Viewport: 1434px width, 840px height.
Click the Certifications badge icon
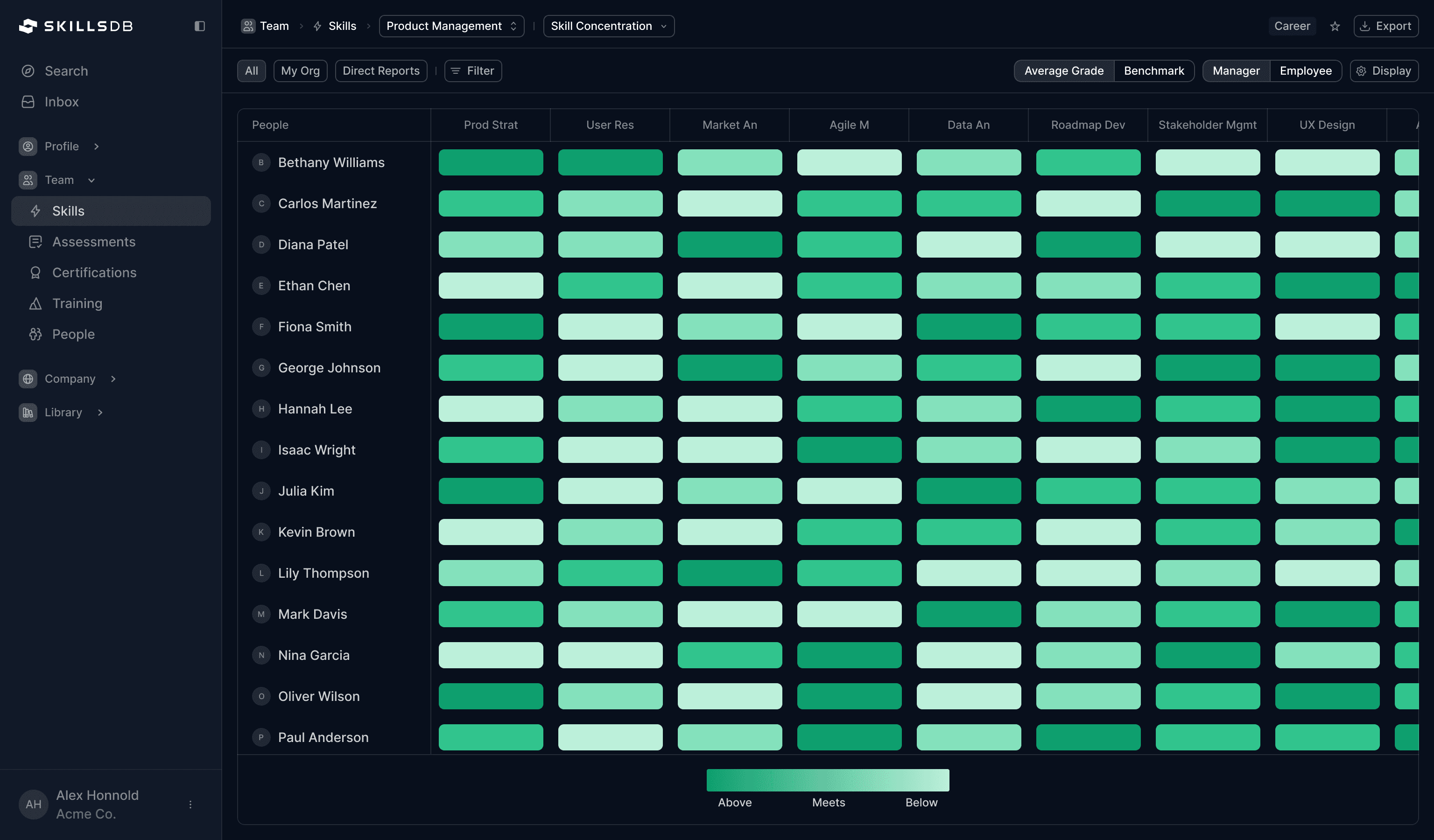pos(36,273)
